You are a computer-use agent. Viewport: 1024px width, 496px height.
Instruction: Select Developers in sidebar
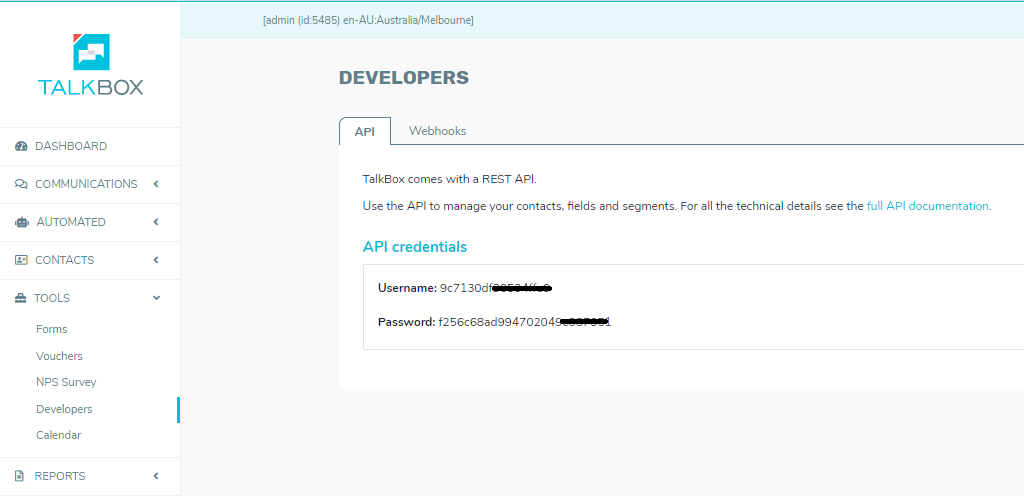64,409
